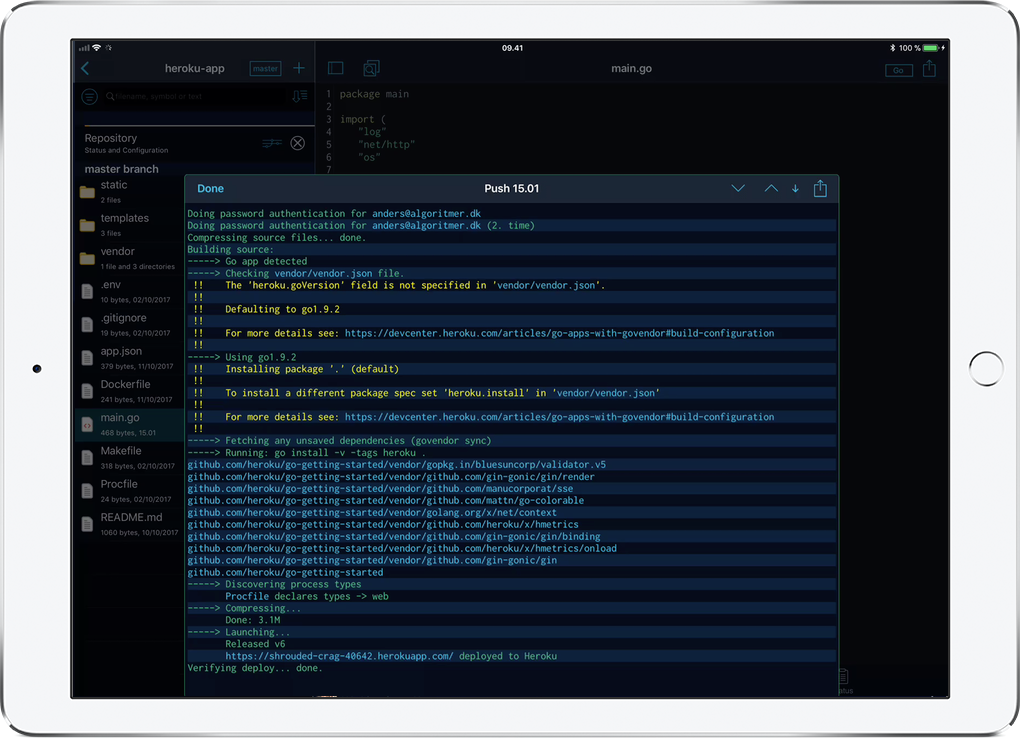Open the vendor folder
The height and width of the screenshot is (738, 1020).
[118, 257]
